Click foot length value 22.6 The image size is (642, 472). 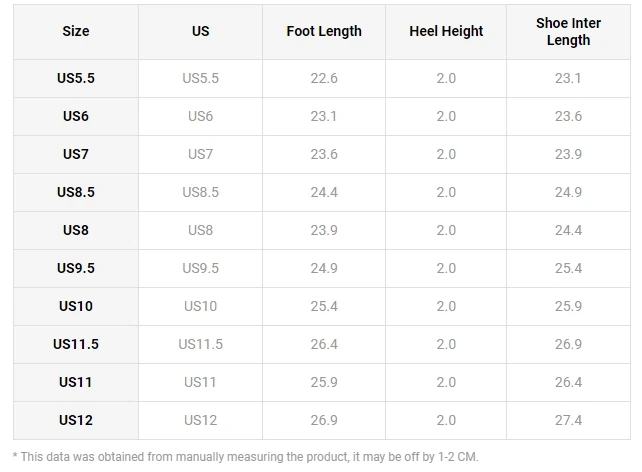324,78
